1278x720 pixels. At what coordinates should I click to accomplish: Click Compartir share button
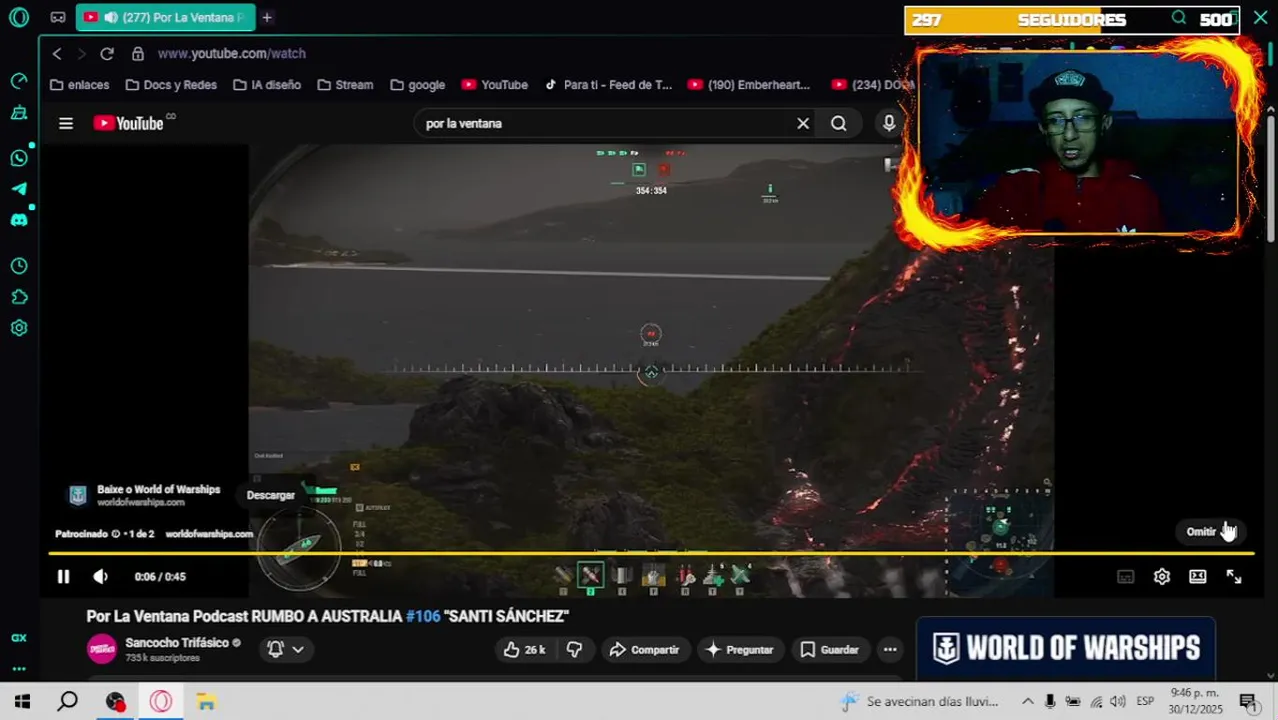[x=645, y=650]
